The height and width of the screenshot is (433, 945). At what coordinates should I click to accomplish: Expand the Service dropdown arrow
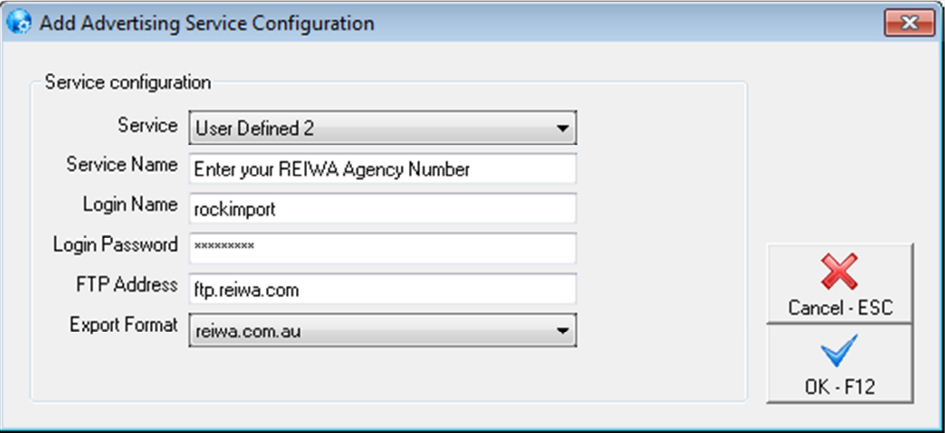click(x=563, y=128)
